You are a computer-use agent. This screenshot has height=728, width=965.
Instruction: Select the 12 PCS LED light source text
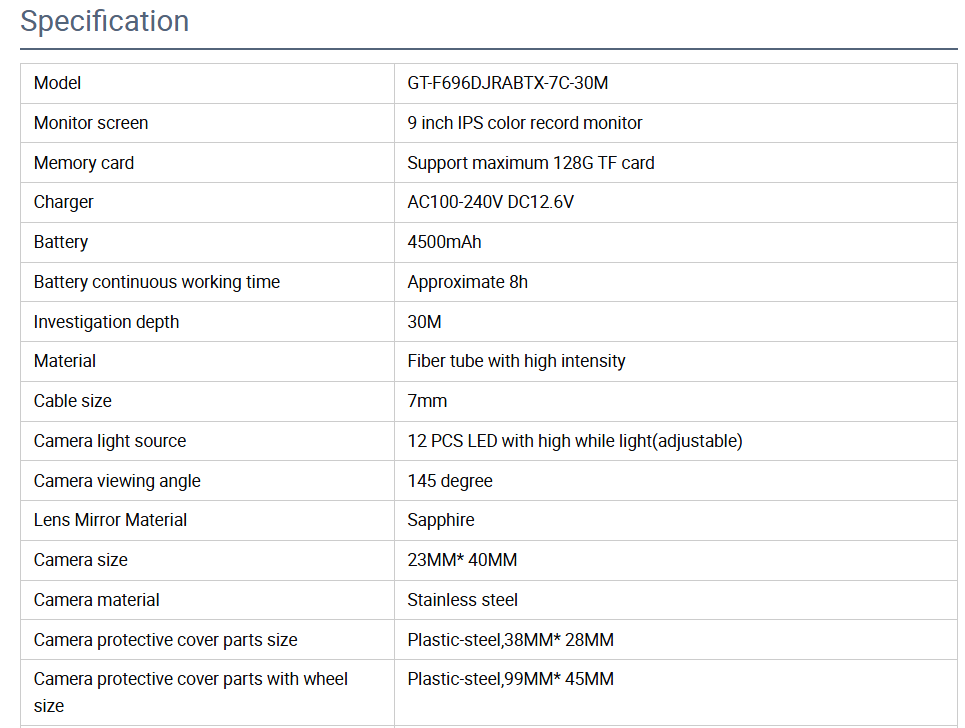pos(574,441)
